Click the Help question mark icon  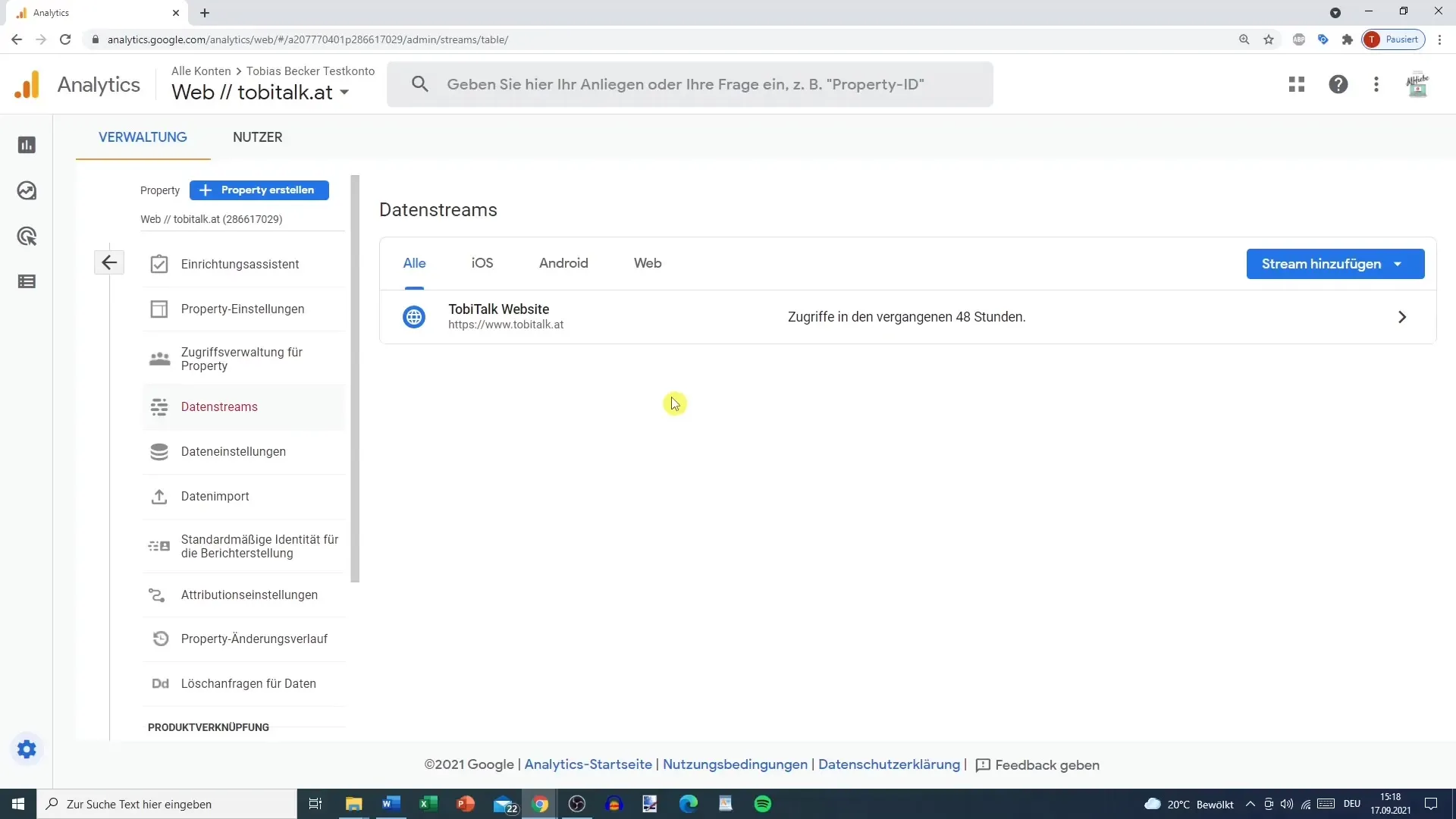(1338, 84)
